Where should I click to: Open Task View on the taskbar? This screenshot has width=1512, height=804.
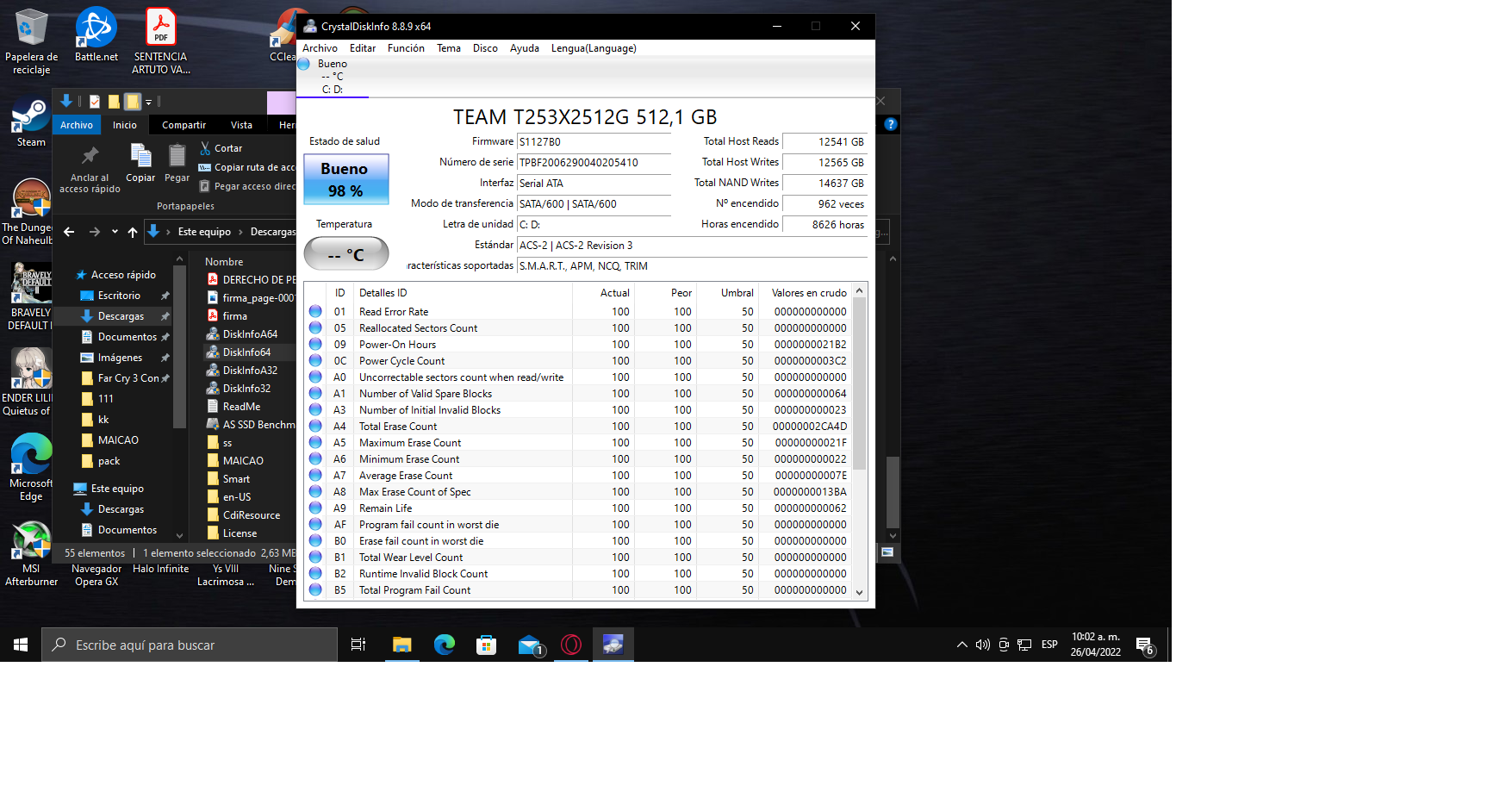point(358,645)
